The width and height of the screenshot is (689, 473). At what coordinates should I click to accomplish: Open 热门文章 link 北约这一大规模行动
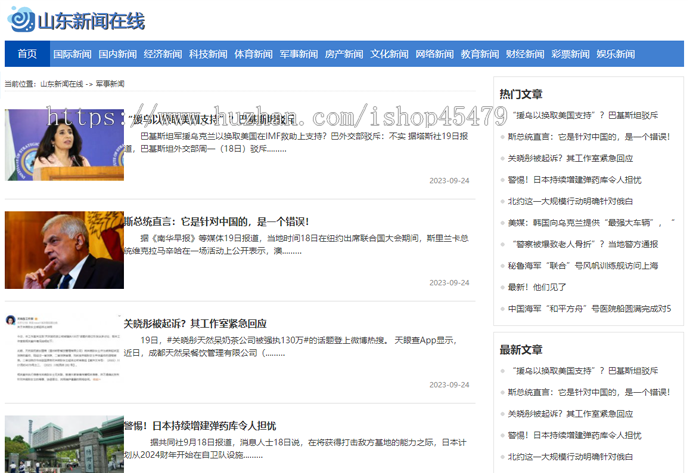tap(570, 201)
